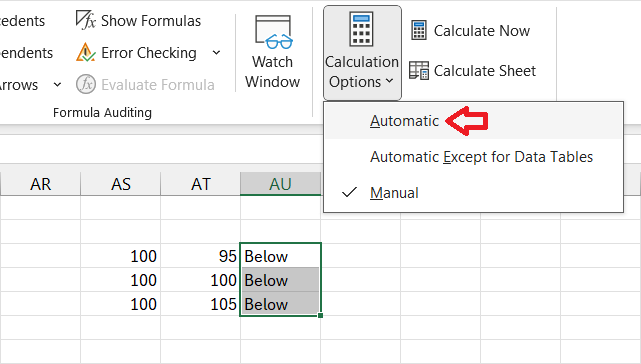Click the Show Formulas icon

(85, 20)
